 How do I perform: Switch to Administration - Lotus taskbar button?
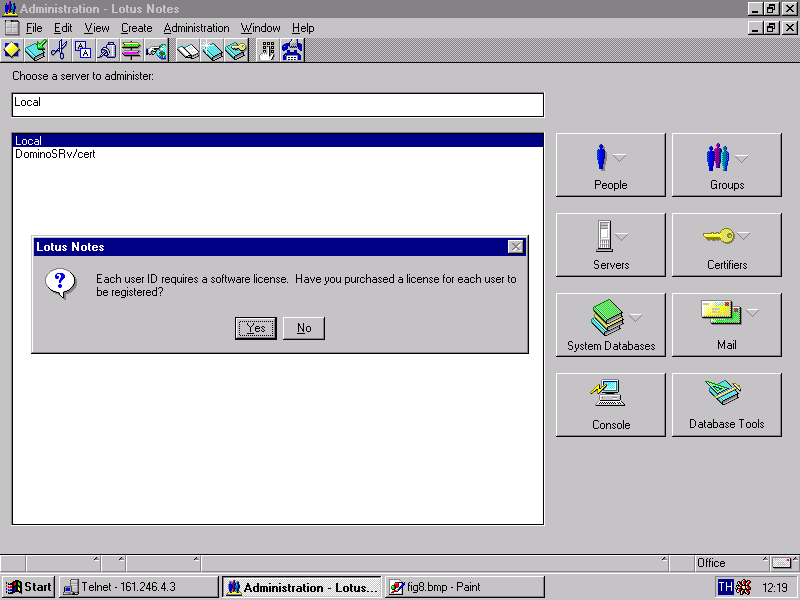[302, 587]
